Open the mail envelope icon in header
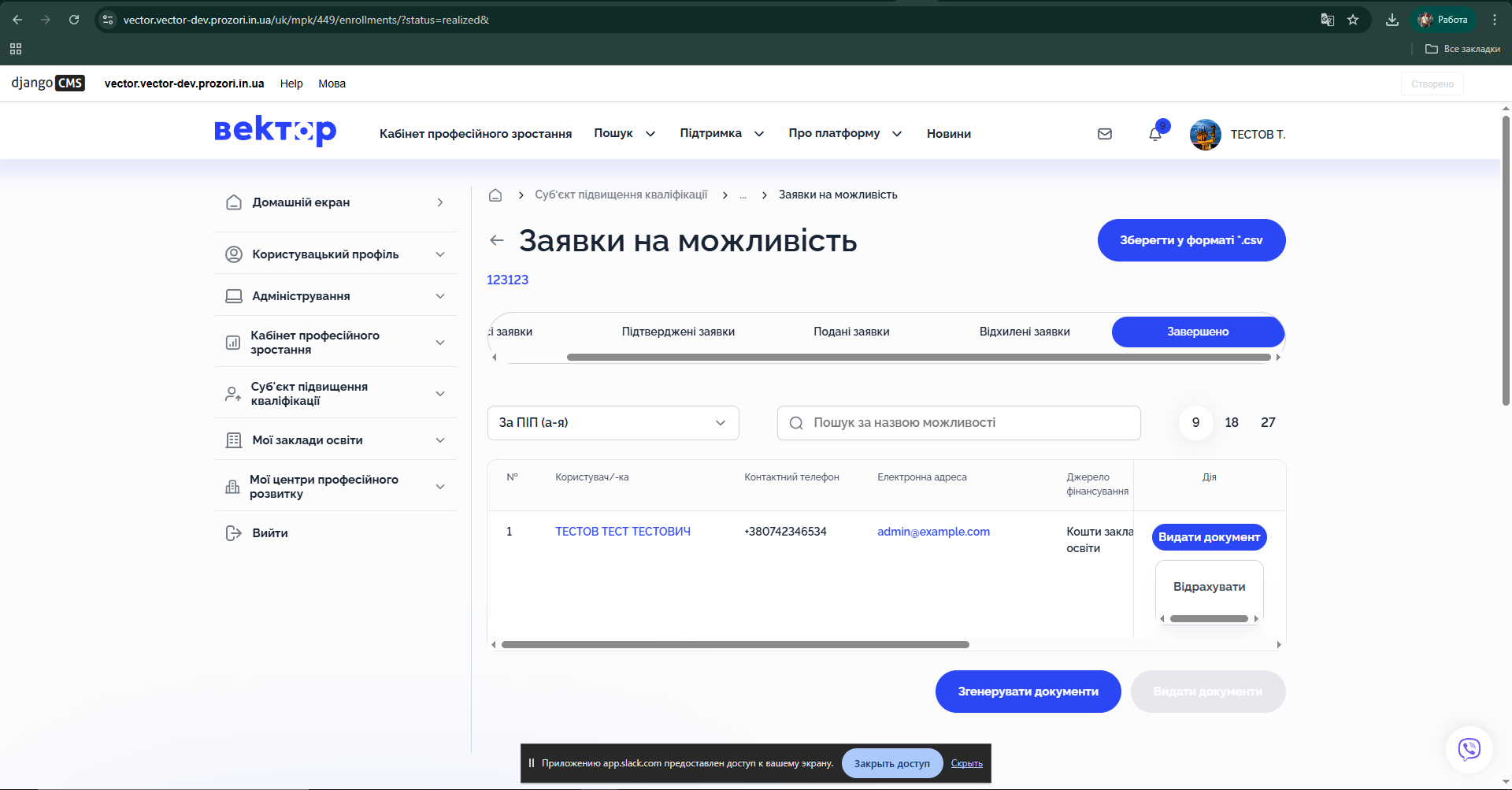The width and height of the screenshot is (1512, 790). point(1105,134)
